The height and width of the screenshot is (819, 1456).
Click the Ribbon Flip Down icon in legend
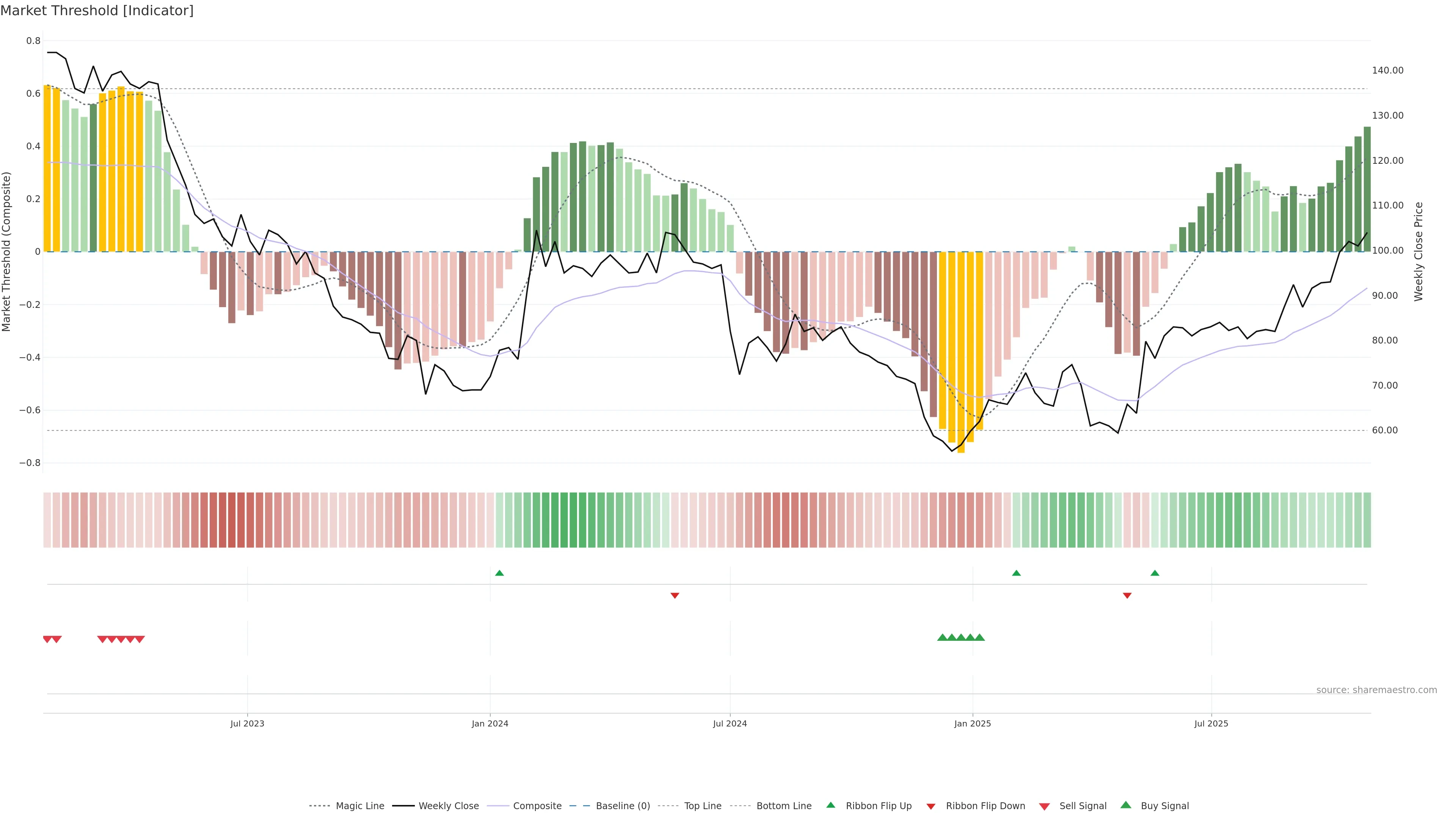coord(931,806)
